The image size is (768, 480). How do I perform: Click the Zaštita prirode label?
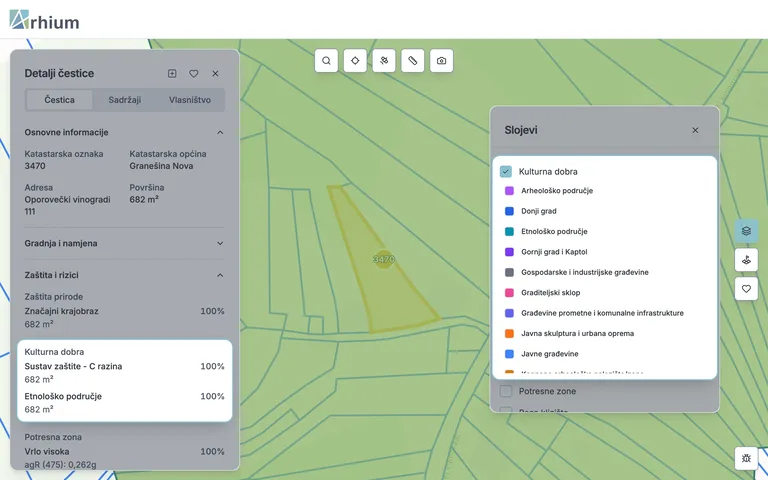[54, 297]
